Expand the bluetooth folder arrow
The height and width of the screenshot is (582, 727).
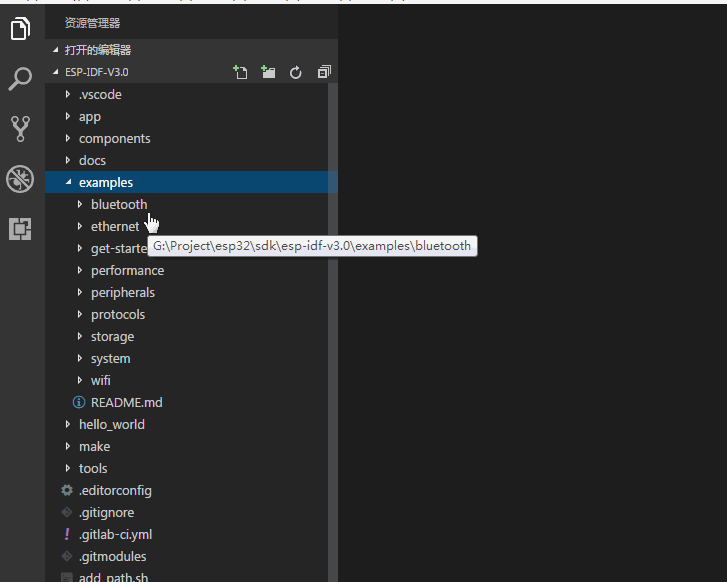[80, 204]
